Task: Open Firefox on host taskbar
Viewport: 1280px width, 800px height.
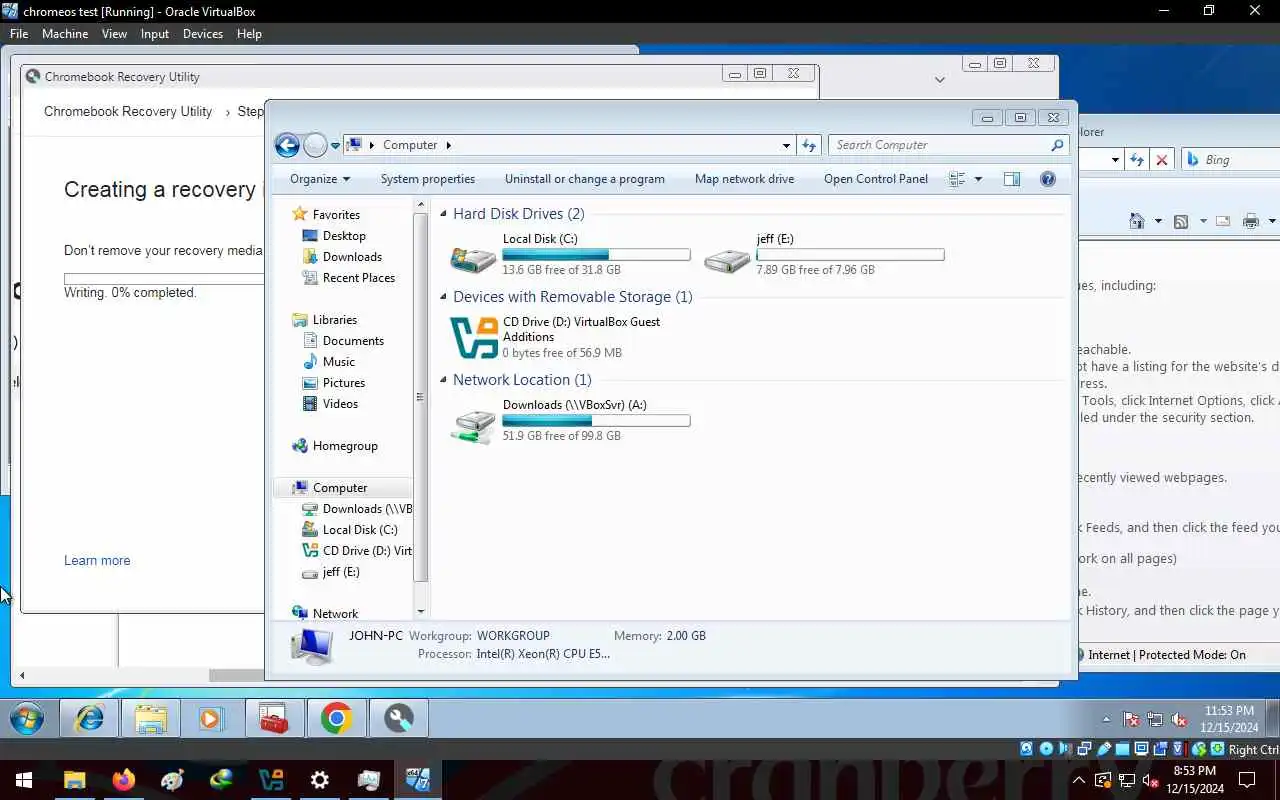Action: coord(124,780)
